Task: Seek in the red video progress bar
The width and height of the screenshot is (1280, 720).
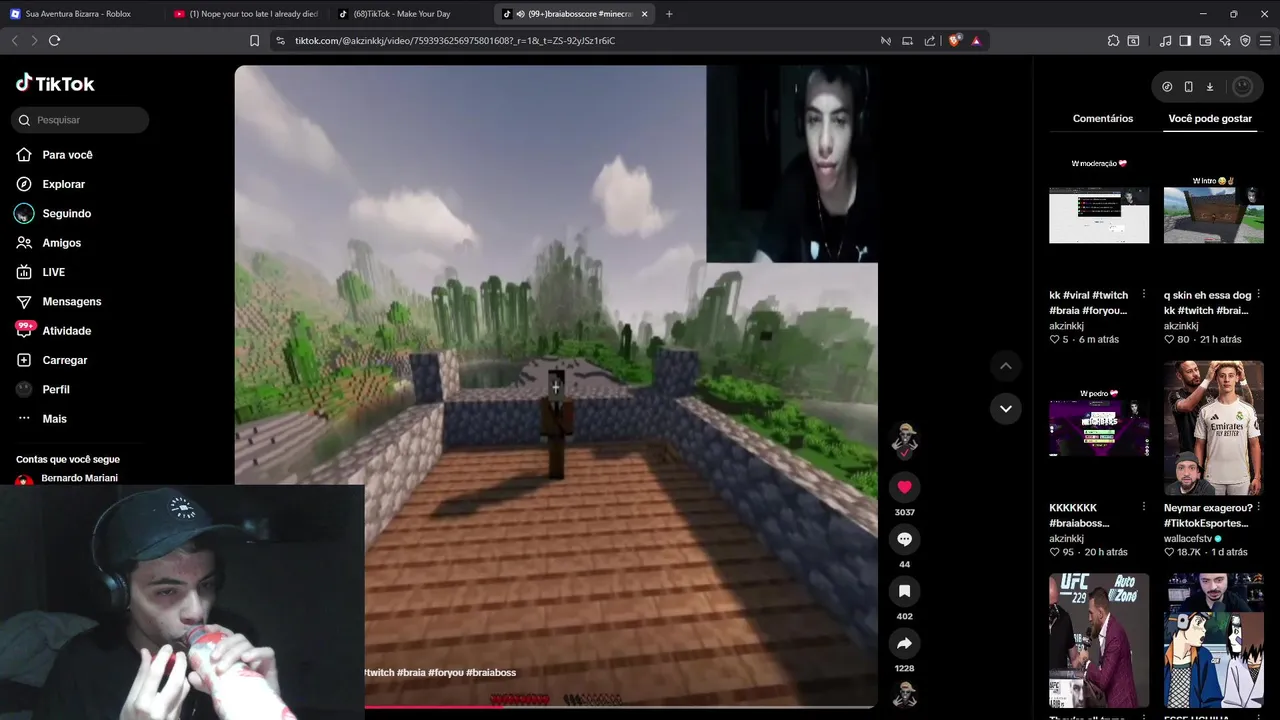Action: click(x=620, y=707)
